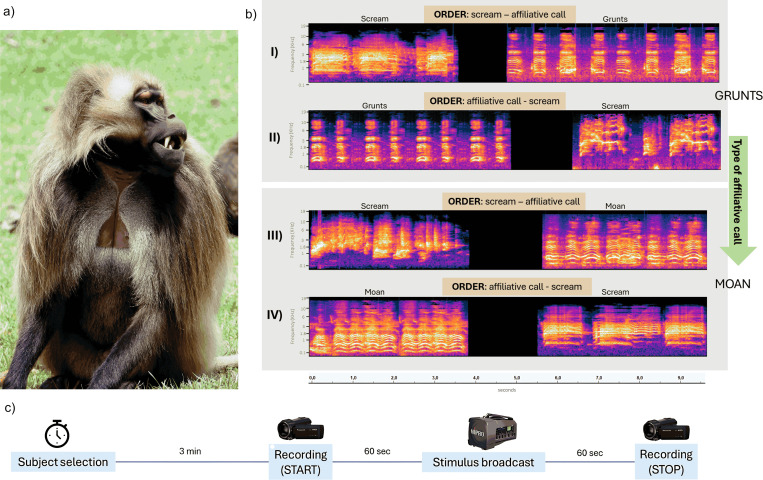Click the panel label b)

251,15
